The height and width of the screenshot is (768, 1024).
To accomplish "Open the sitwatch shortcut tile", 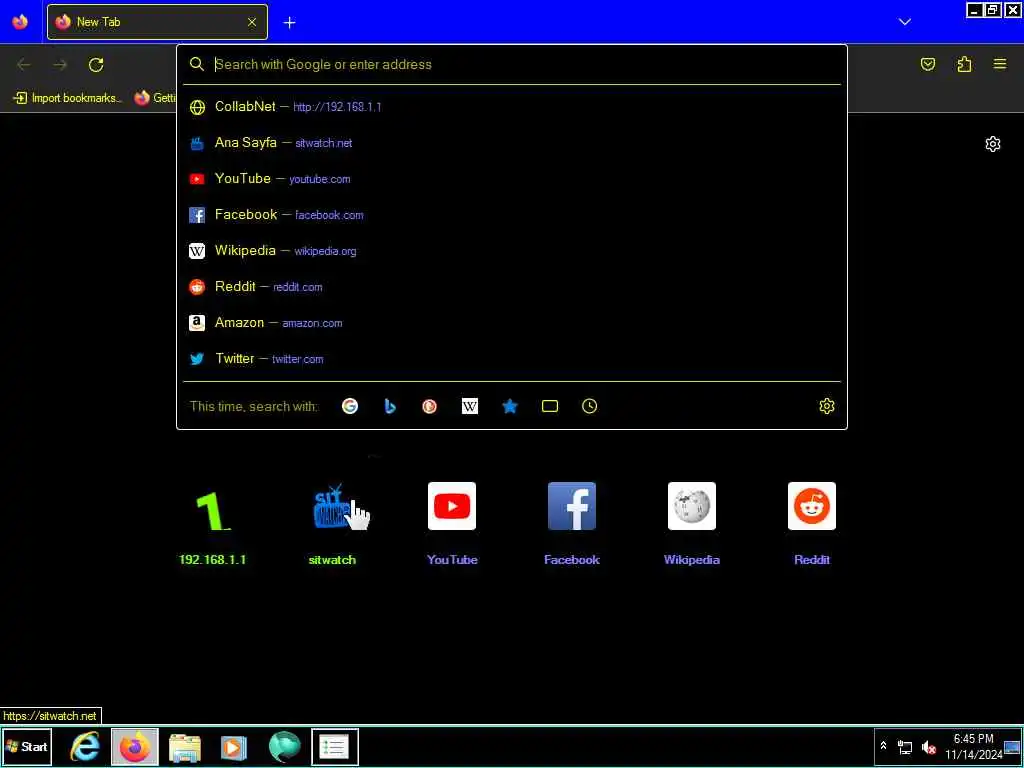I will click(332, 522).
